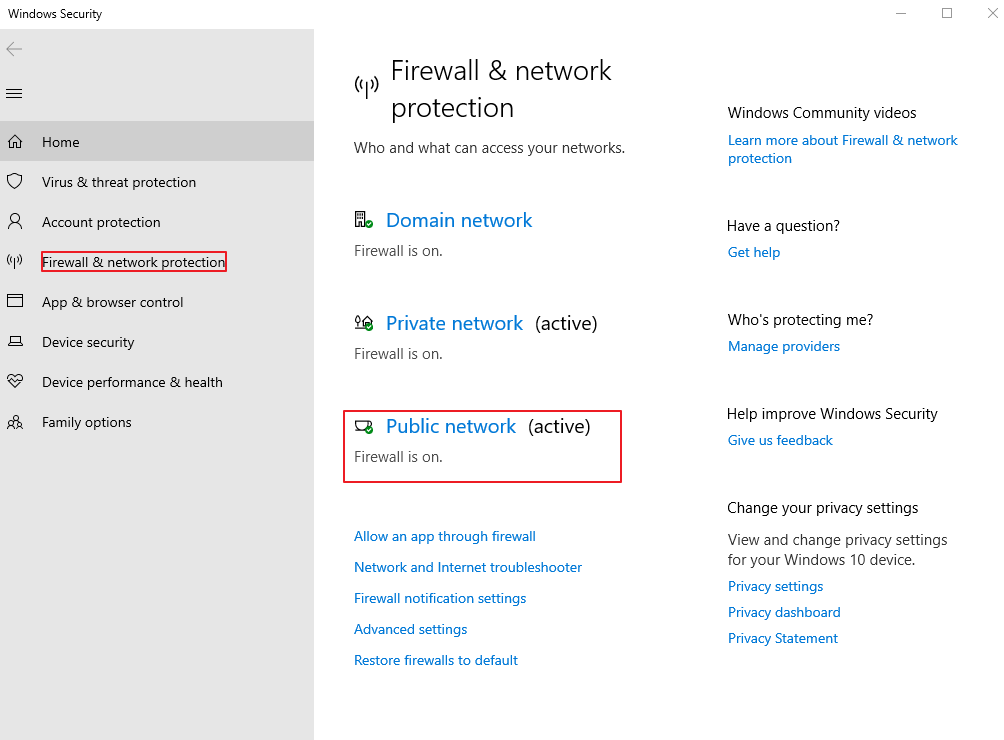Click the back arrow icon

pos(14,49)
